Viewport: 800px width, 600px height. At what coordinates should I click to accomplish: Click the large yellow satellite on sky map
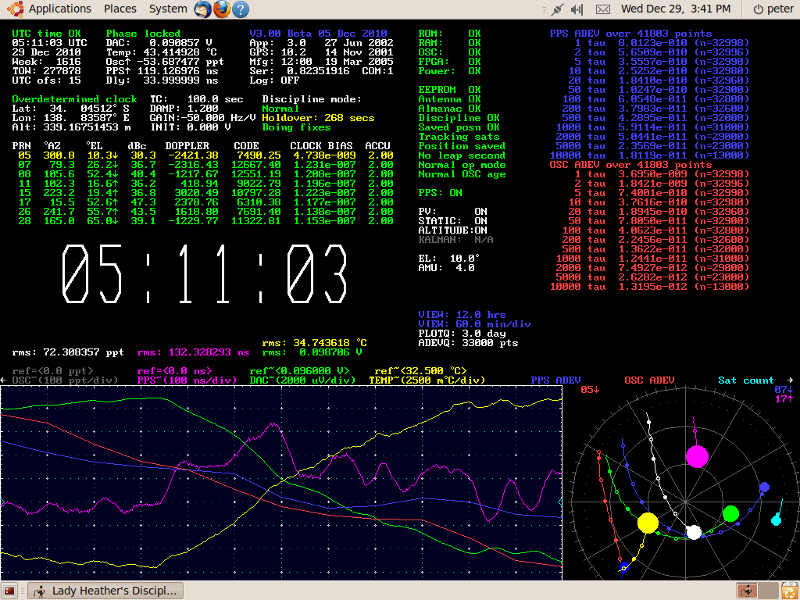click(647, 522)
